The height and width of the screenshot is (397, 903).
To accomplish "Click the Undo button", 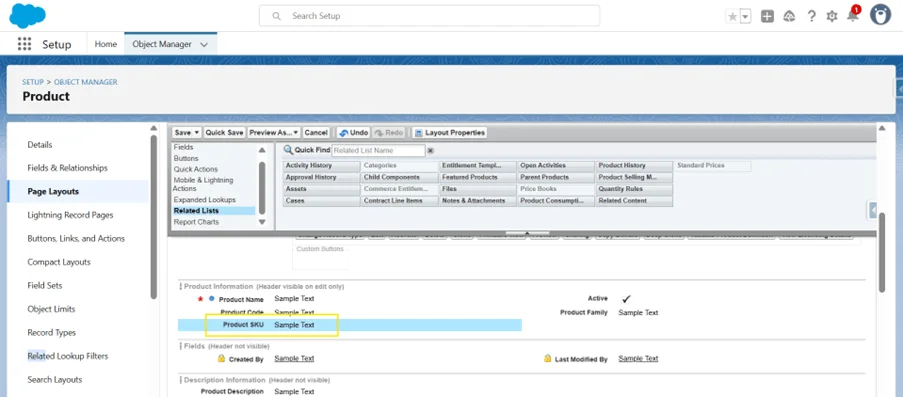I will pyautogui.click(x=354, y=133).
